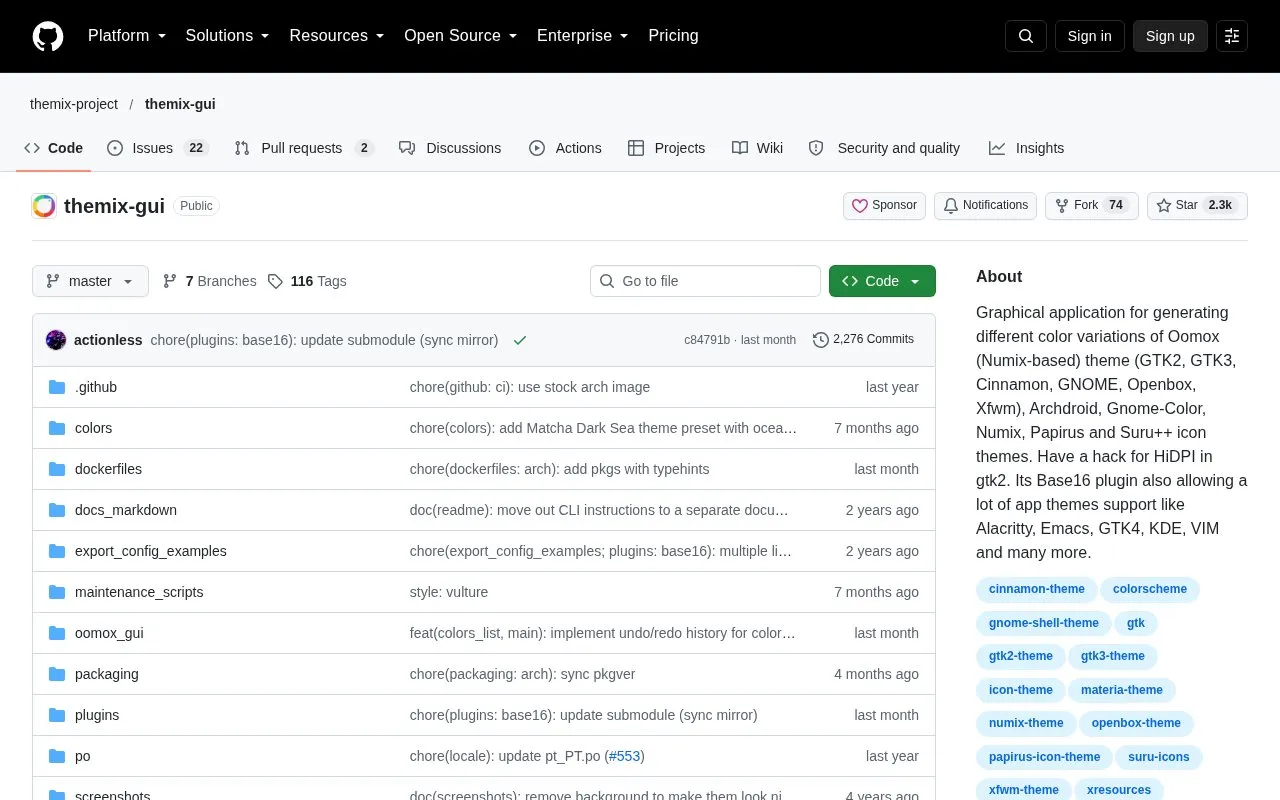1280x800 pixels.
Task: Open the Wiki tab
Action: pyautogui.click(x=757, y=148)
